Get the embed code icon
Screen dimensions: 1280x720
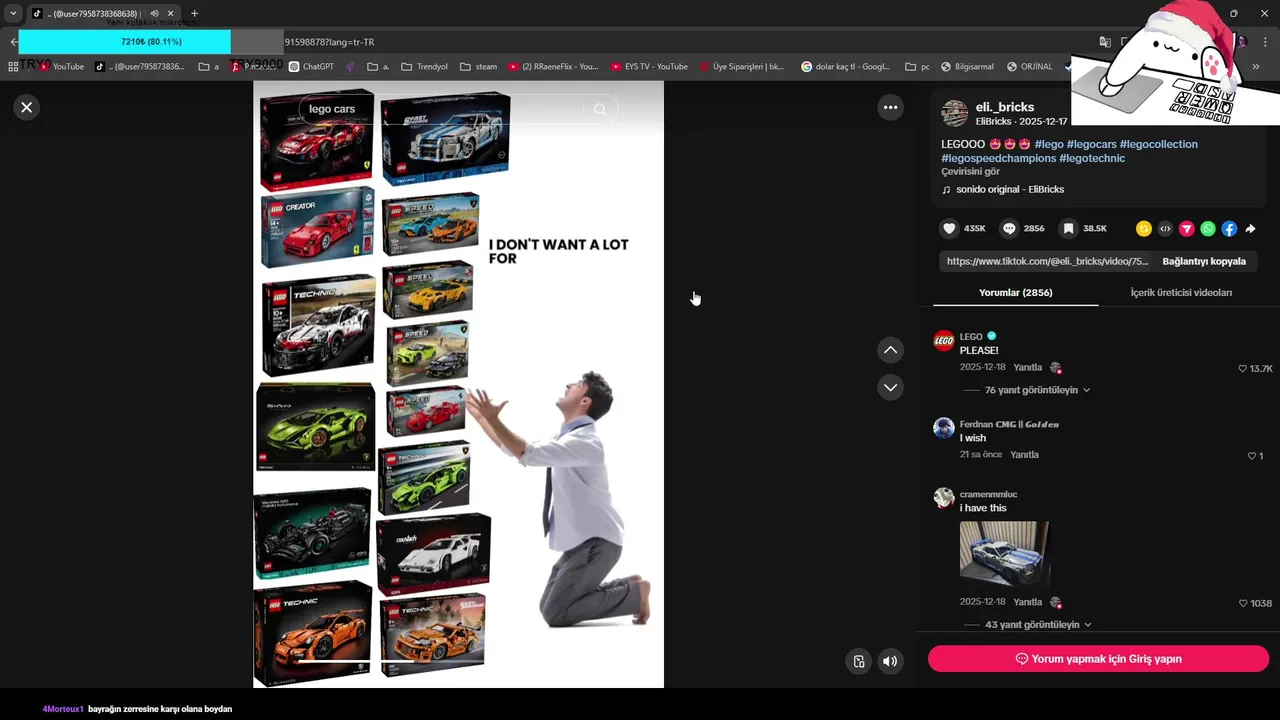point(1165,229)
